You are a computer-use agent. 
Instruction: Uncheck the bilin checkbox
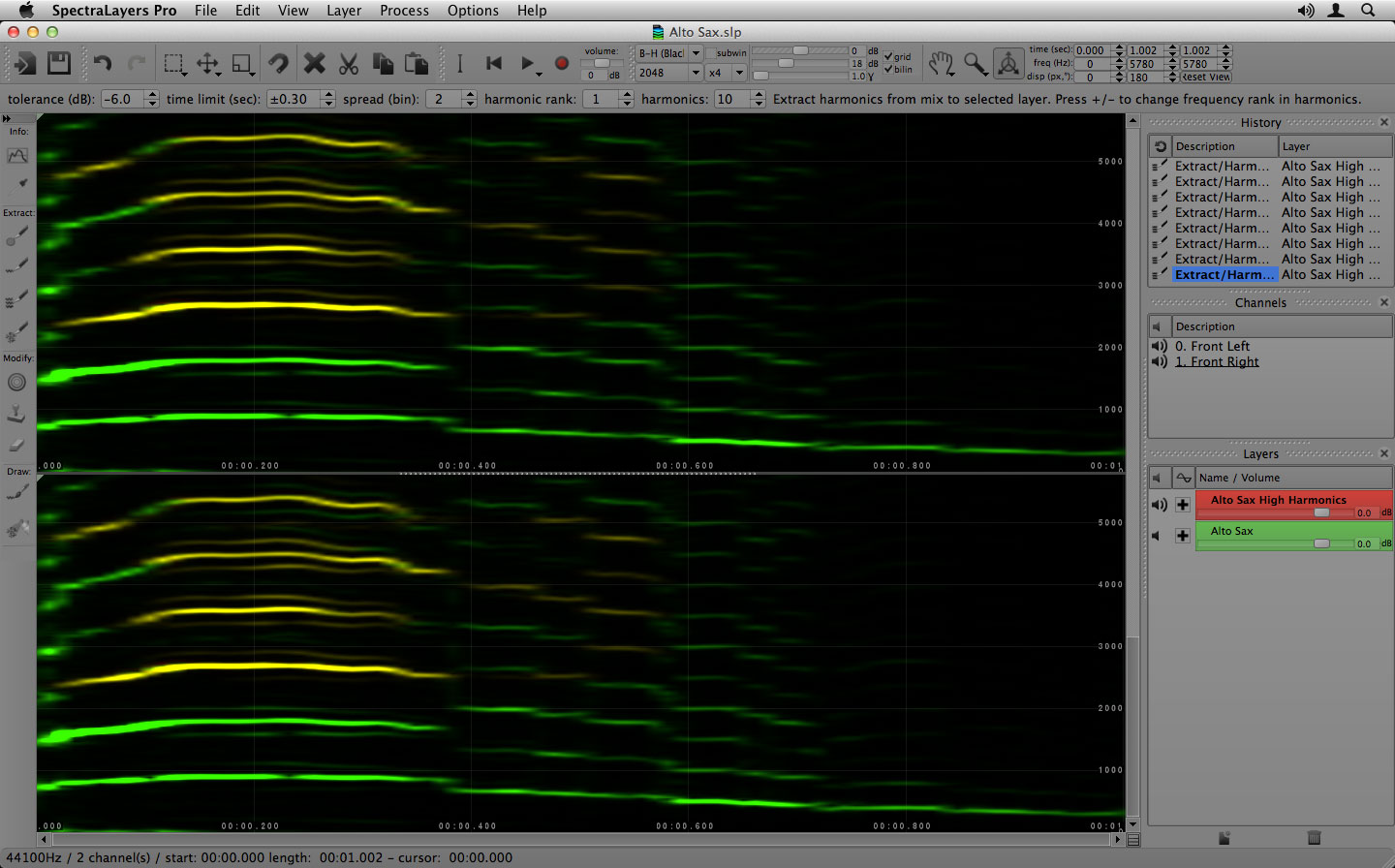[x=888, y=69]
